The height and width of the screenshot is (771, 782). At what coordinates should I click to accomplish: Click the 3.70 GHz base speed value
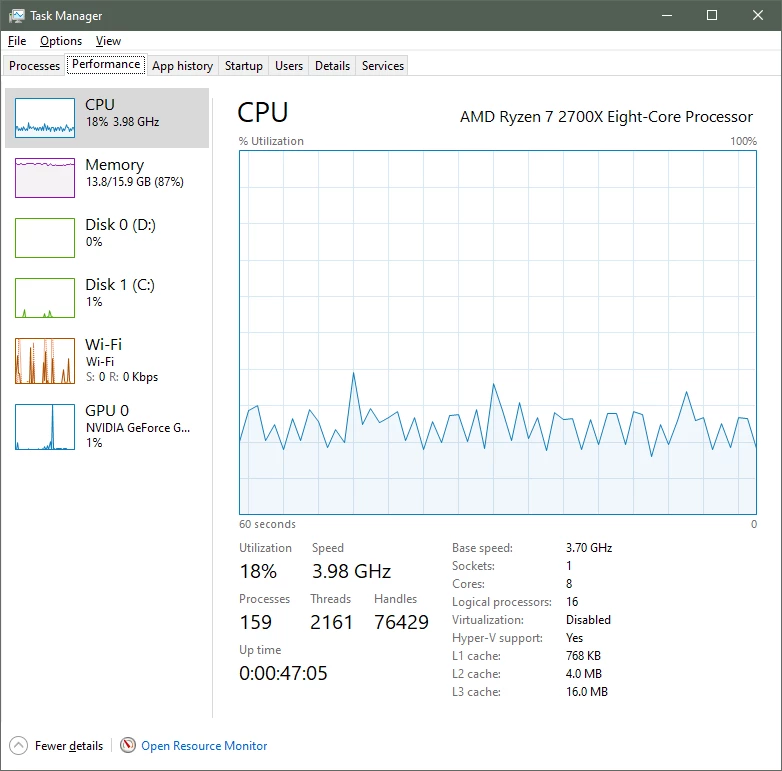pyautogui.click(x=588, y=548)
